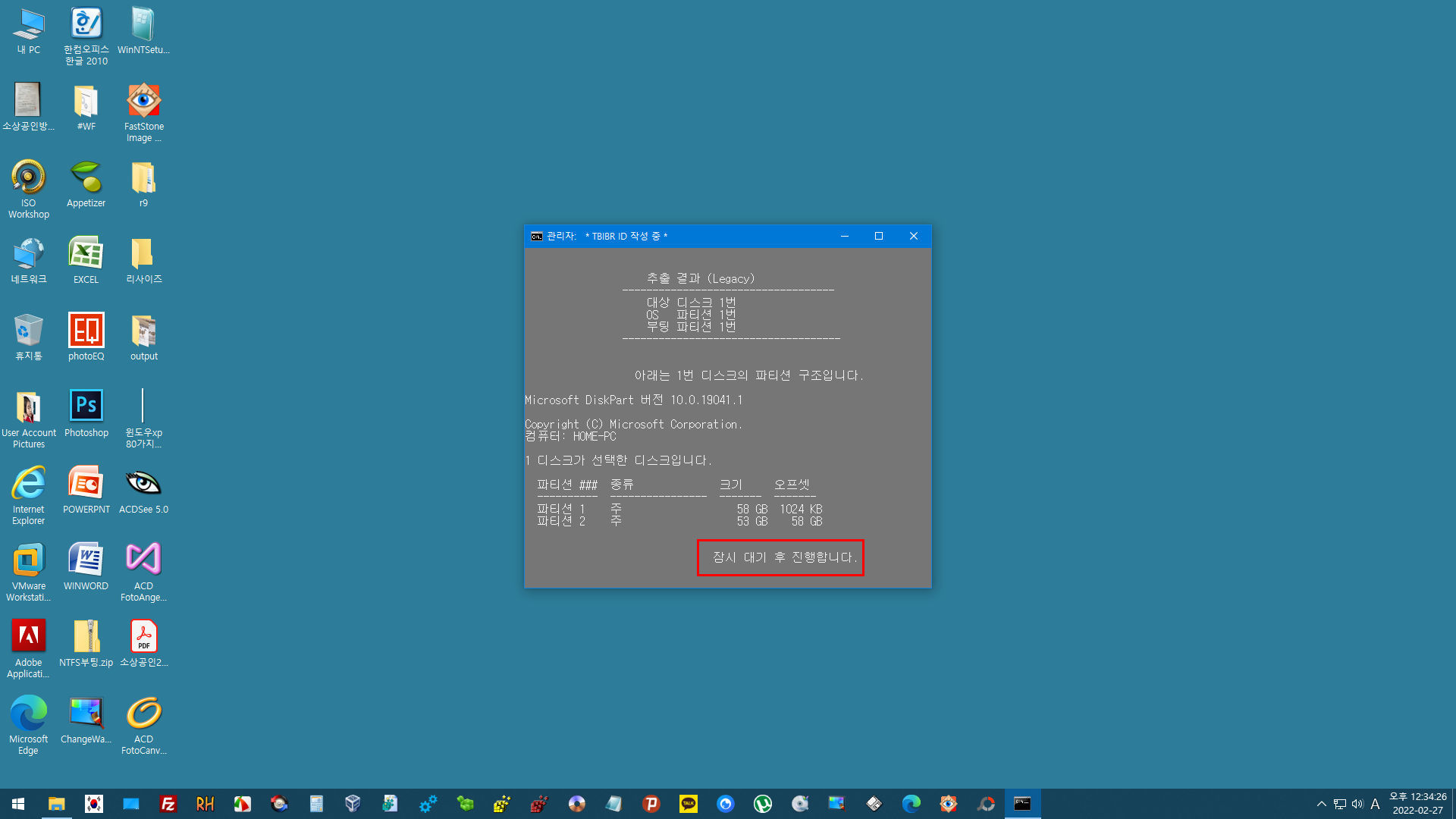The height and width of the screenshot is (819, 1456).
Task: Launch FastStone Image Viewer shortcut
Action: click(x=143, y=113)
